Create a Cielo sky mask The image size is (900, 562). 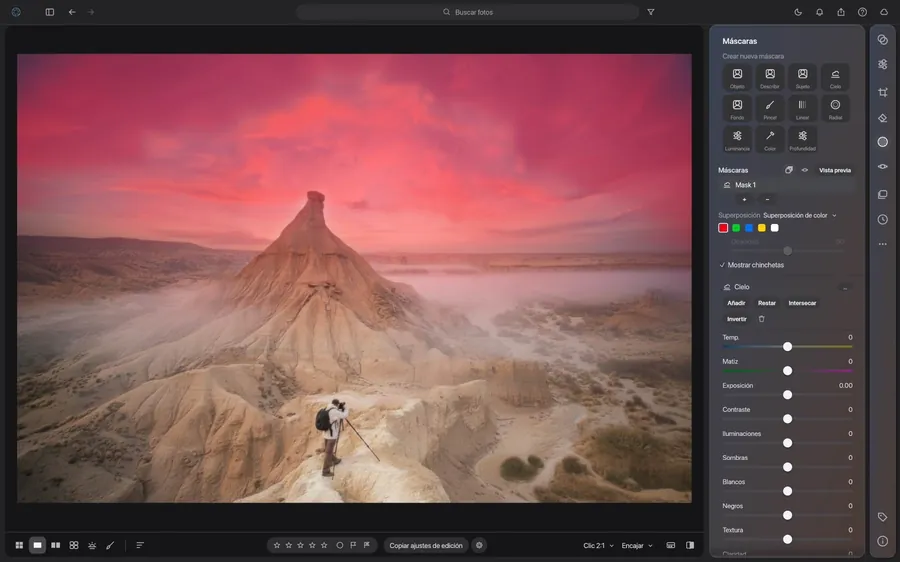(x=835, y=77)
